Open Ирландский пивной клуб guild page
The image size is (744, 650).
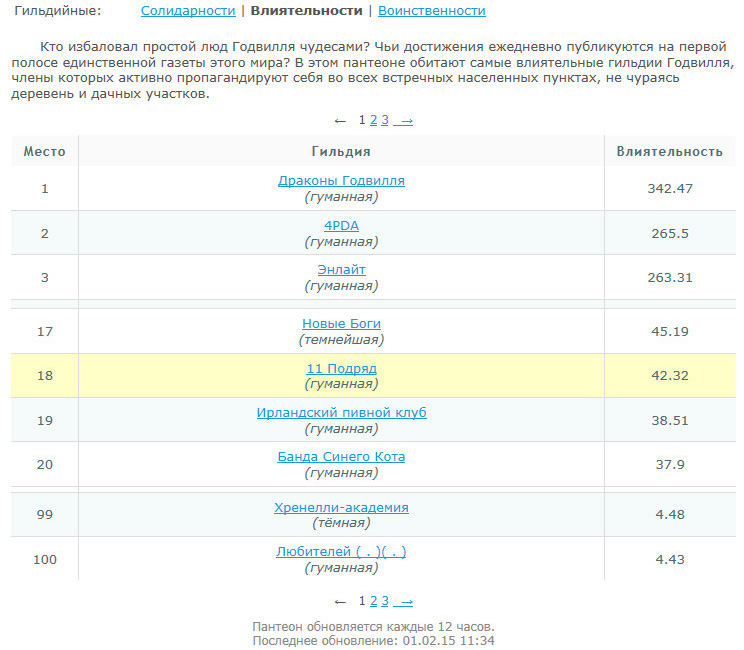pos(341,413)
